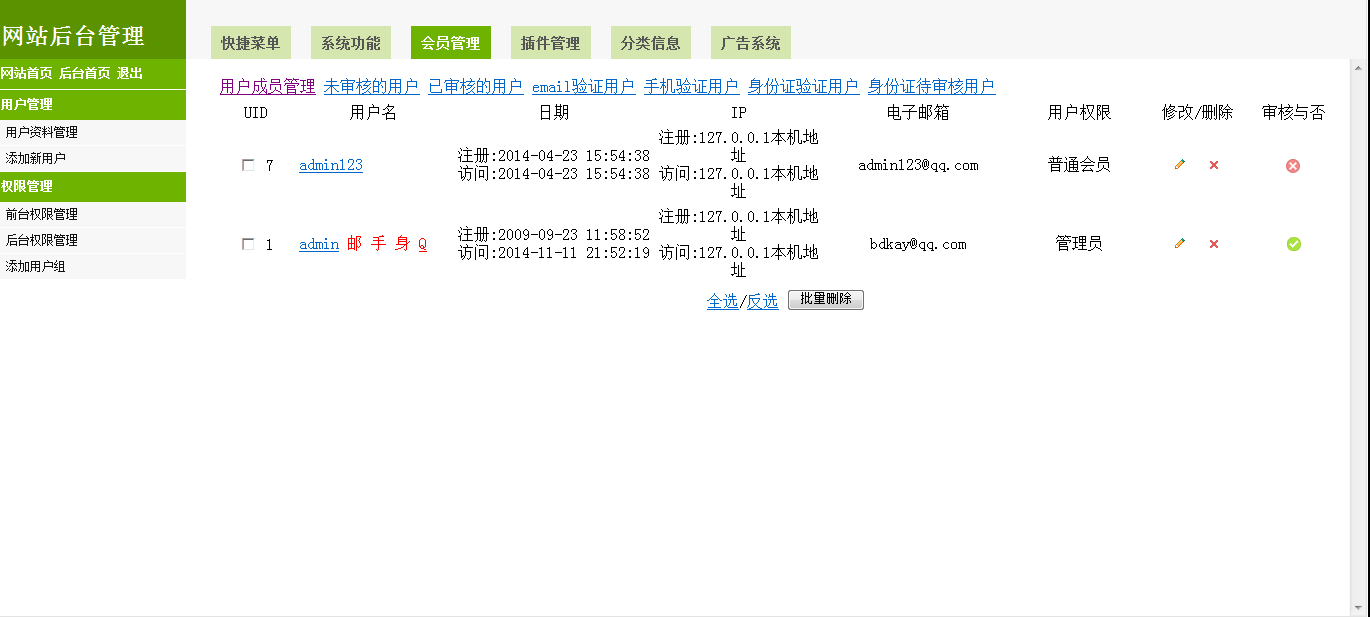The width and height of the screenshot is (1370, 617).
Task: Click 全选 to select all
Action: tap(723, 301)
